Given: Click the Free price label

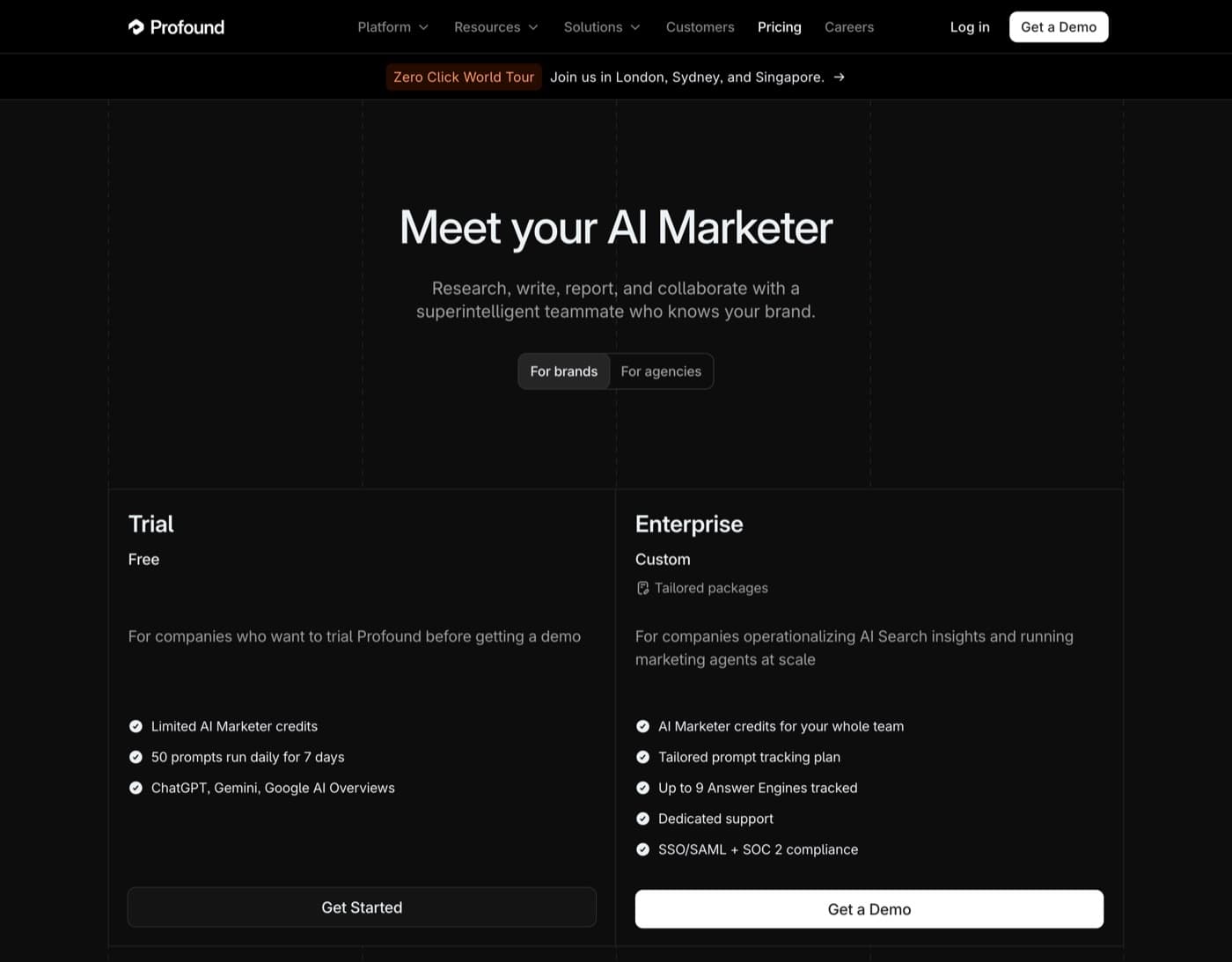Looking at the screenshot, I should [143, 559].
